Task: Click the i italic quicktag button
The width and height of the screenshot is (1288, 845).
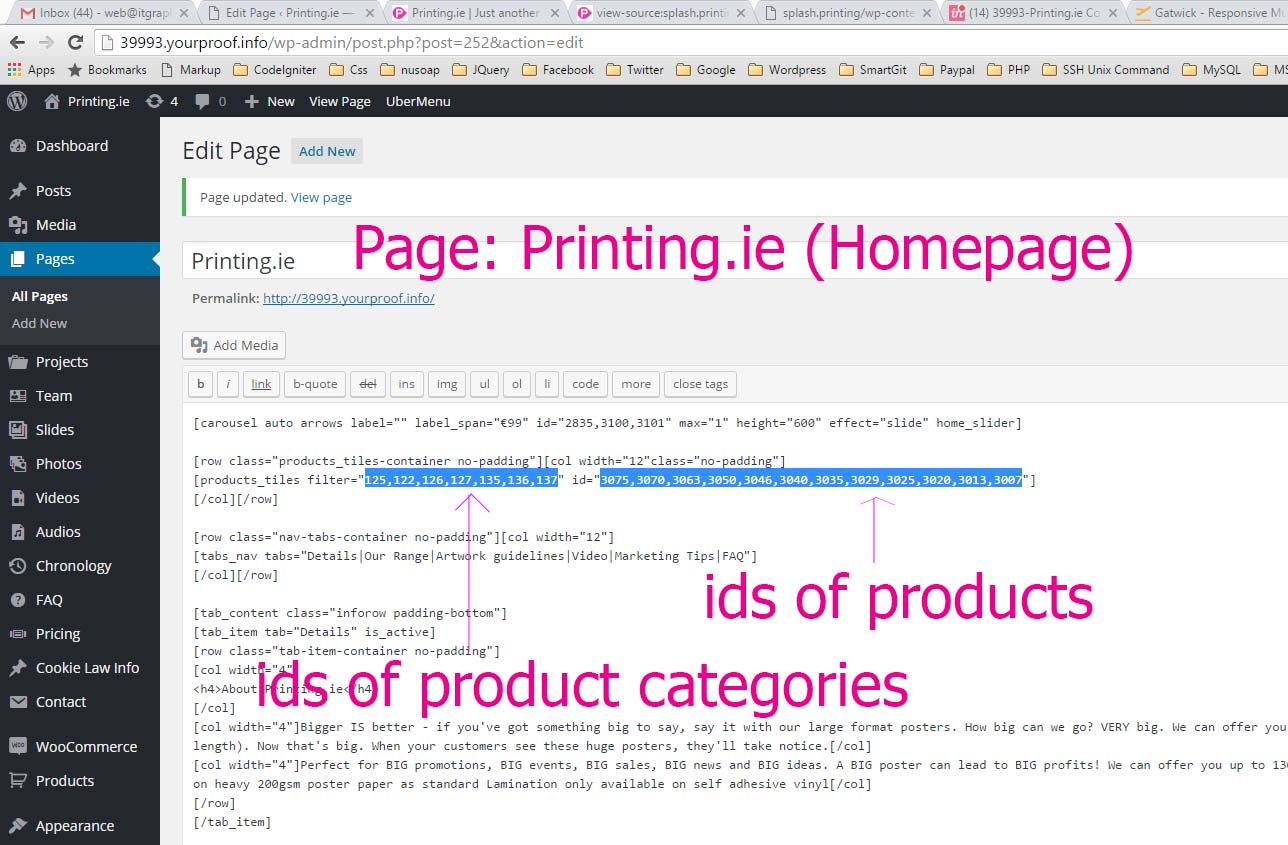Action: (227, 384)
